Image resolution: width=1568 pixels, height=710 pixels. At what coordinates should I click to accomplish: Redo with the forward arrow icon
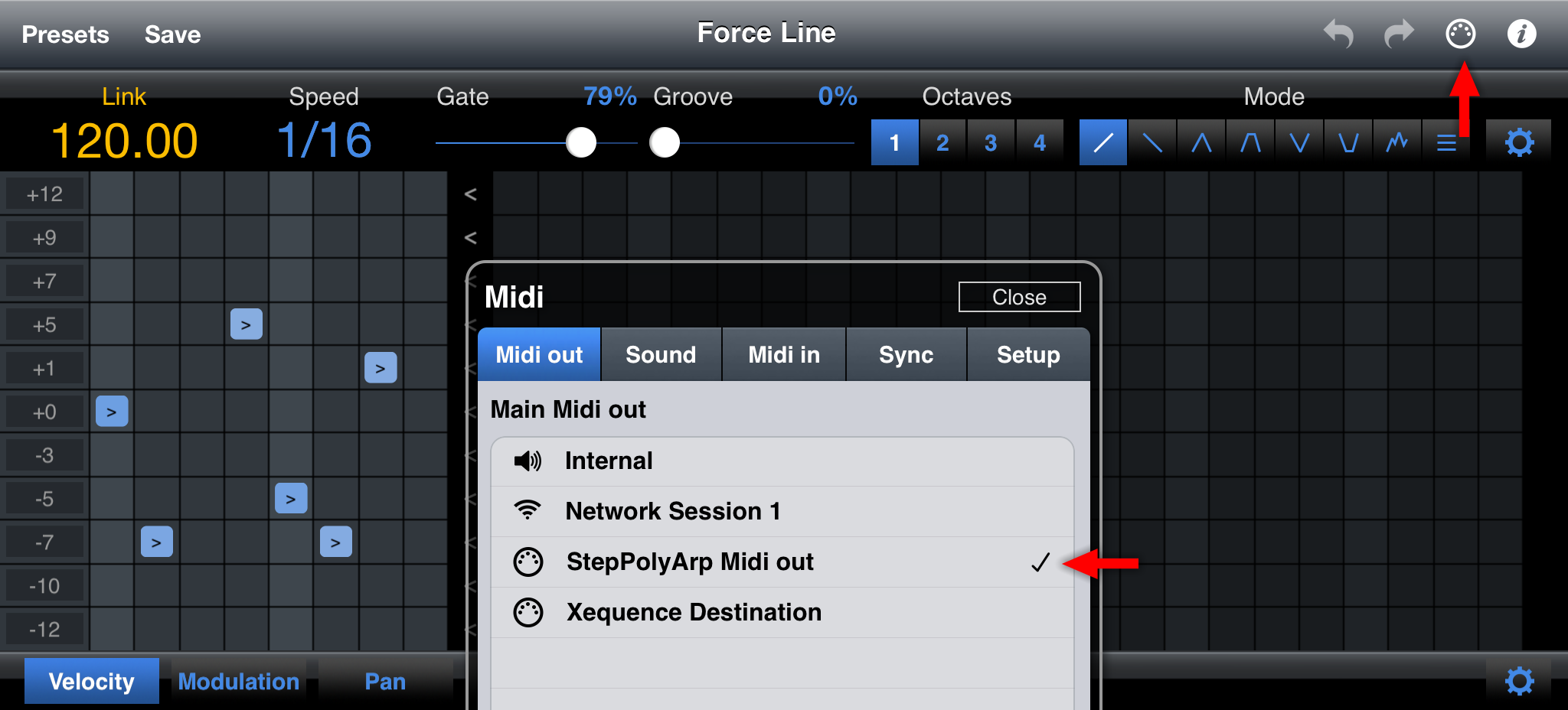pyautogui.click(x=1399, y=34)
